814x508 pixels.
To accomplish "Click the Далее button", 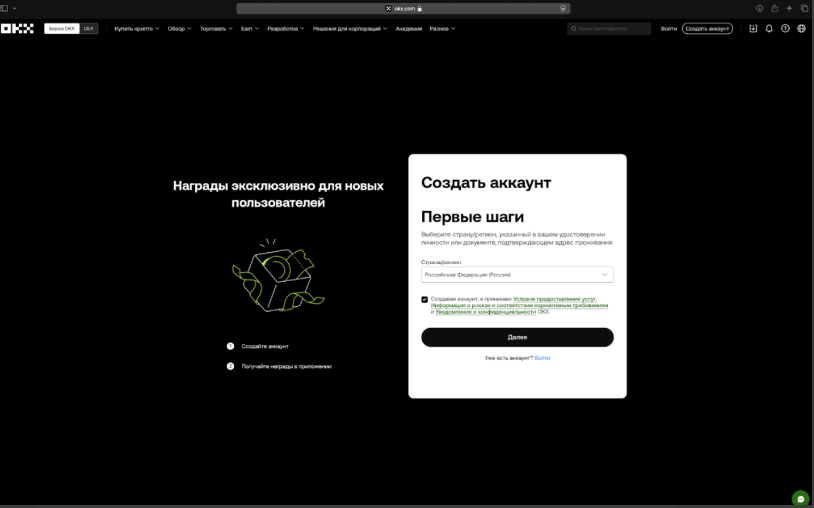I will (517, 337).
